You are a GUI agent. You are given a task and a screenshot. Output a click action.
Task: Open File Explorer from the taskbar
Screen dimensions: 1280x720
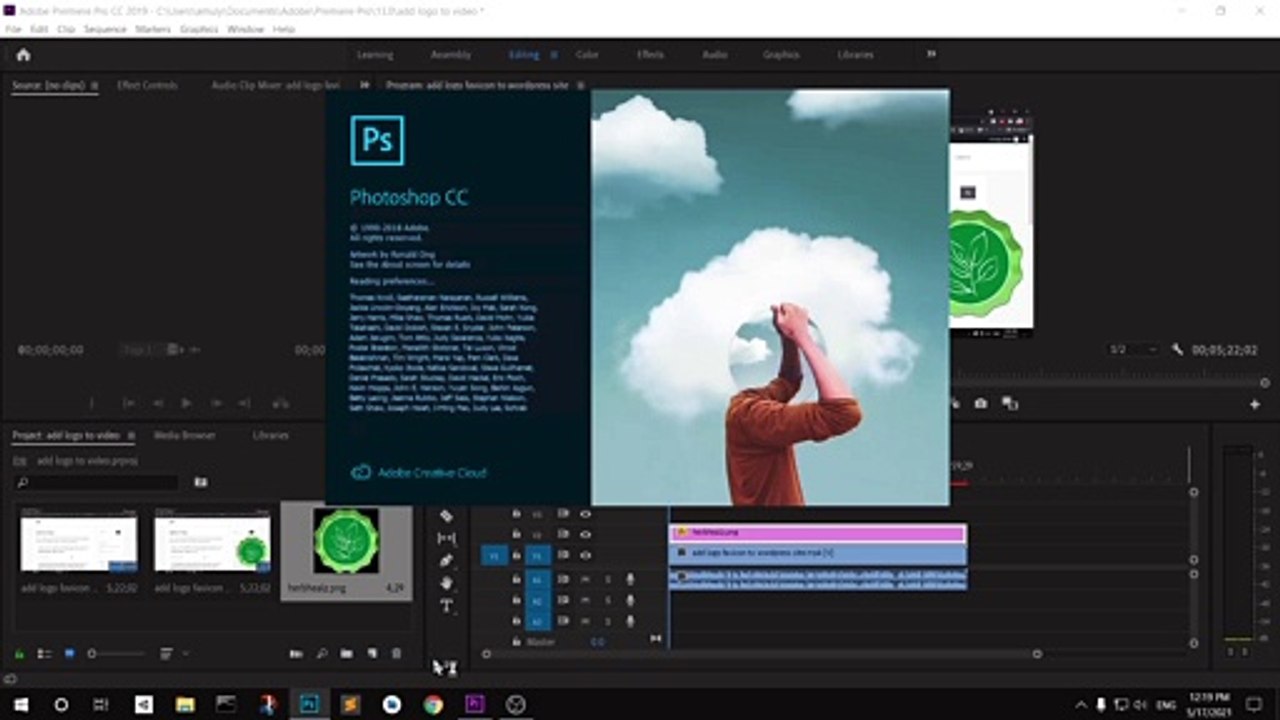coord(185,704)
